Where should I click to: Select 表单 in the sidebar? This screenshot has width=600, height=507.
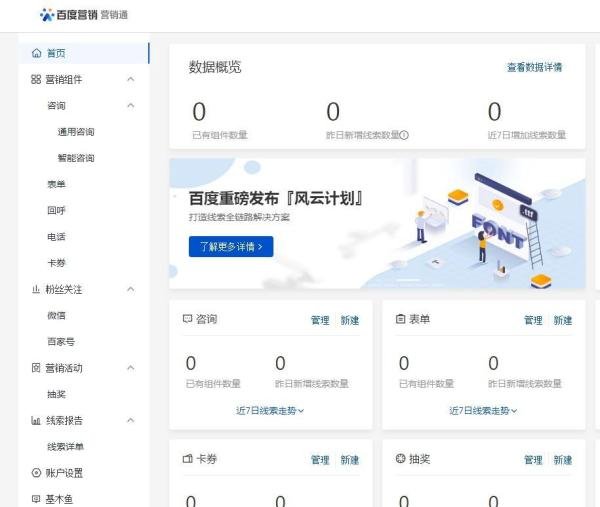tap(56, 184)
